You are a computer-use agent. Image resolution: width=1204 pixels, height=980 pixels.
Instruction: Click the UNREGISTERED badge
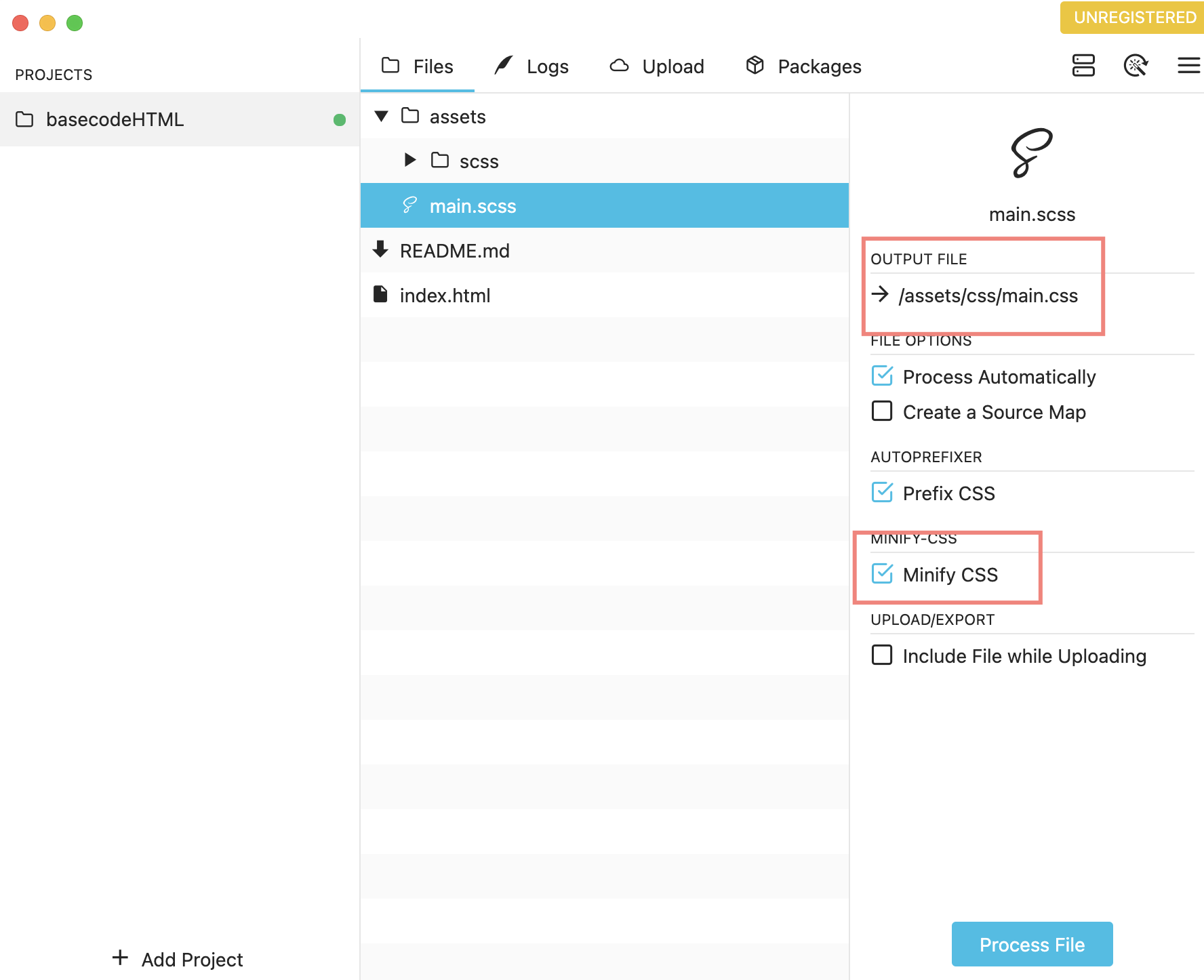1133,18
